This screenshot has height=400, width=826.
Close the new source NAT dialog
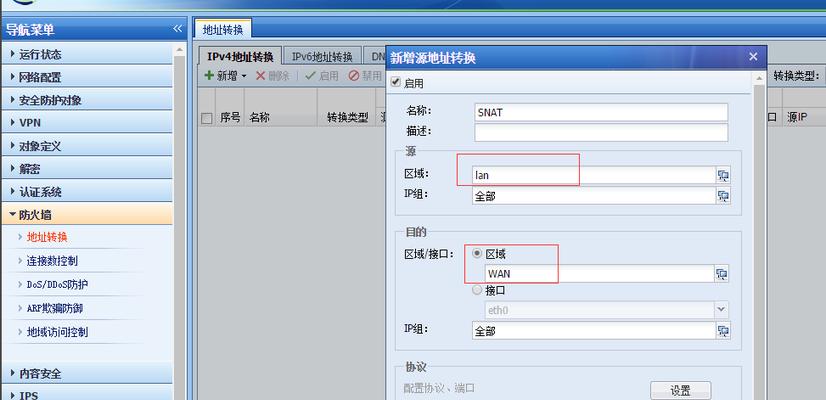(753, 56)
